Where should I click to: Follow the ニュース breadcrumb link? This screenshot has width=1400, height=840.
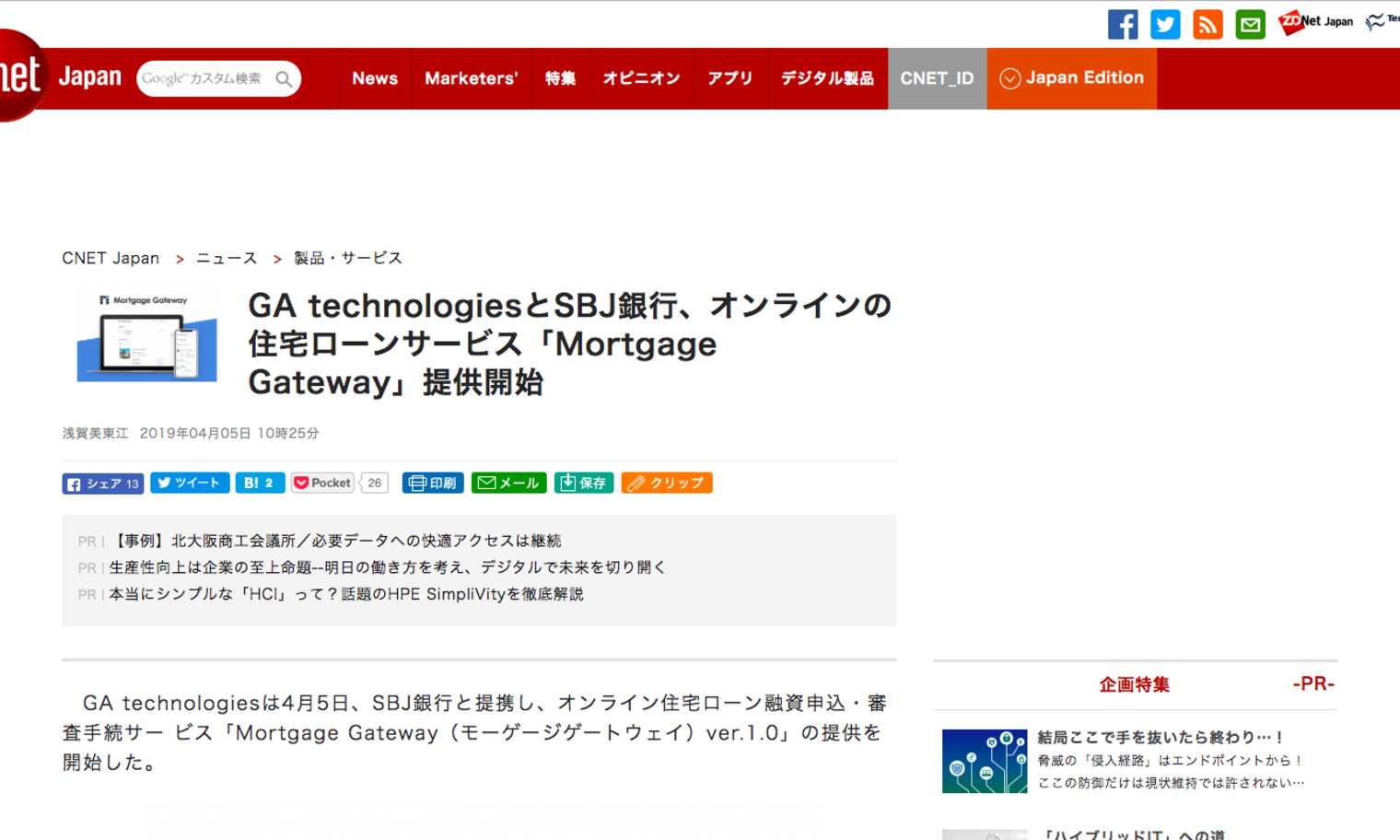pos(226,258)
